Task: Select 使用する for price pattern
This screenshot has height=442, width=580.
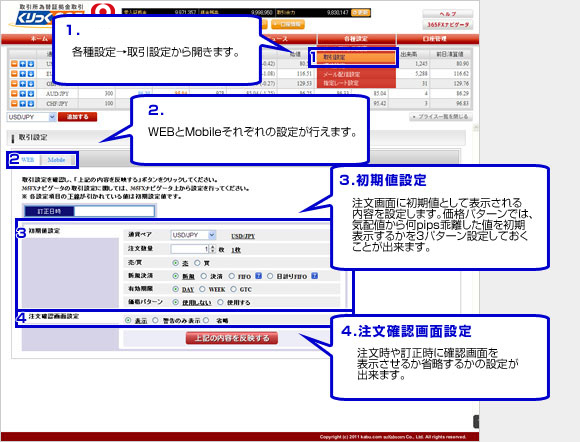Action: (x=220, y=302)
